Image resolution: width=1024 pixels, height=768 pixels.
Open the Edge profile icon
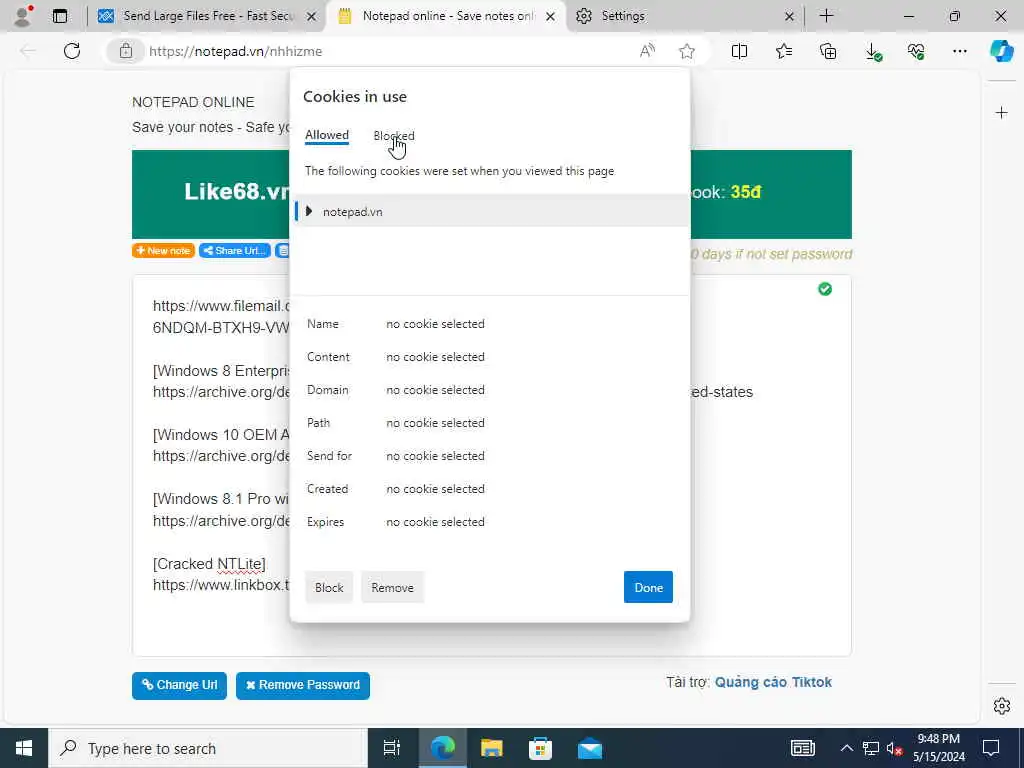(x=24, y=16)
